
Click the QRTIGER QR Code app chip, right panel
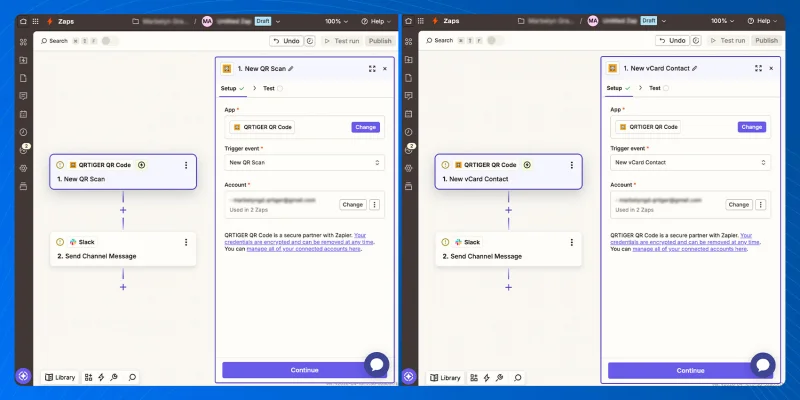(x=647, y=127)
